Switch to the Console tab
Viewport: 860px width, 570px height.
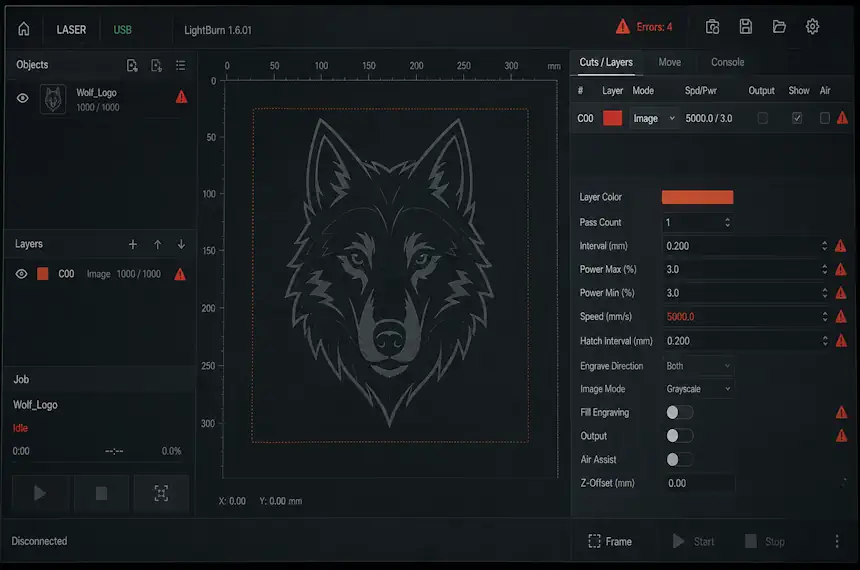tap(728, 63)
